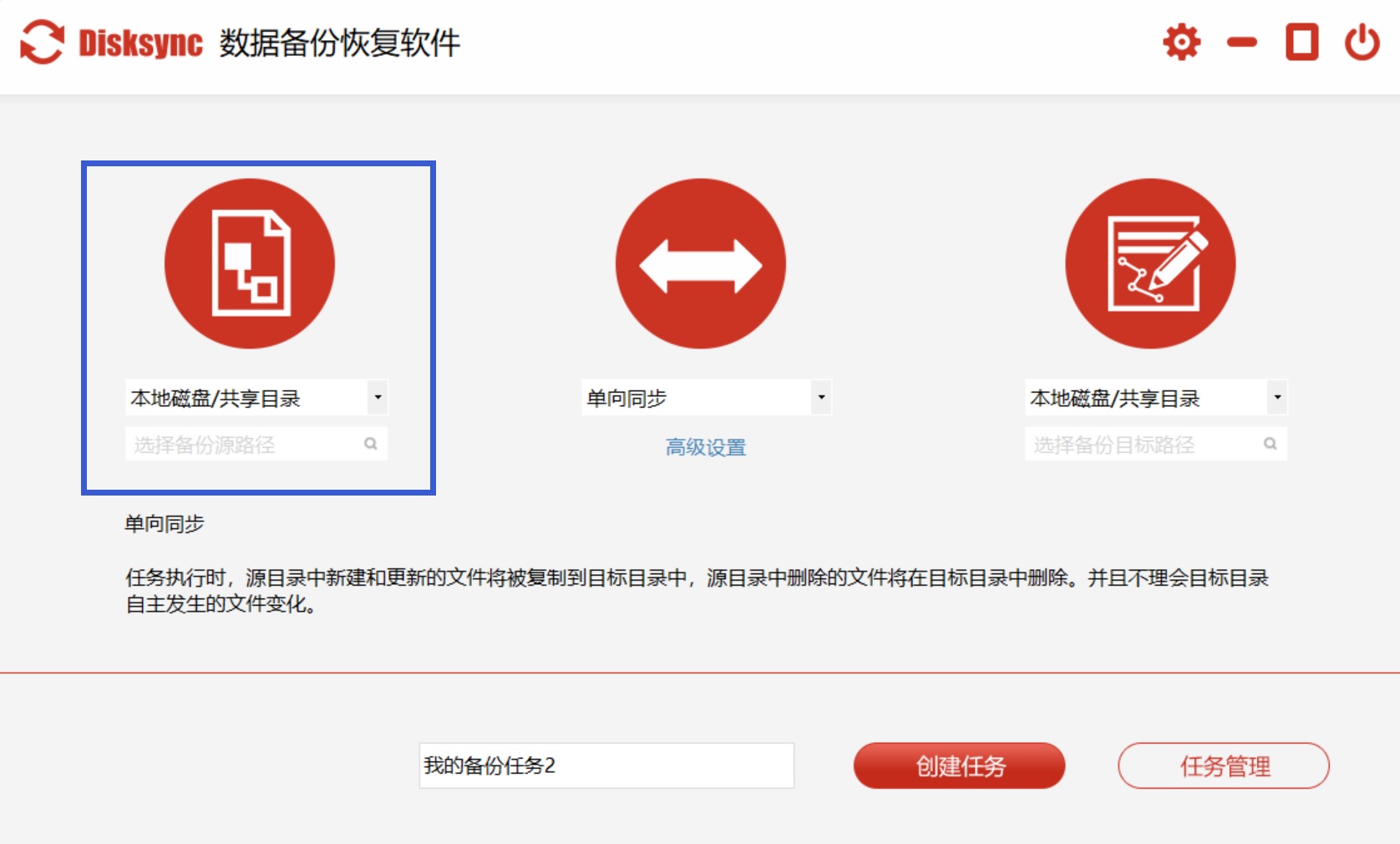
Task: Open the 单向同步 sync mode dropdown
Action: [x=821, y=398]
